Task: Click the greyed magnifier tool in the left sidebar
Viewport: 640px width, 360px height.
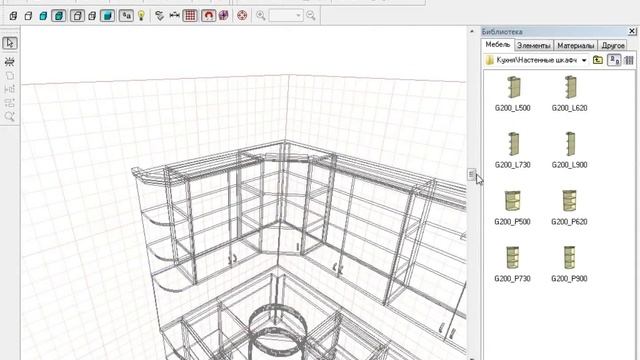Action: 10,117
